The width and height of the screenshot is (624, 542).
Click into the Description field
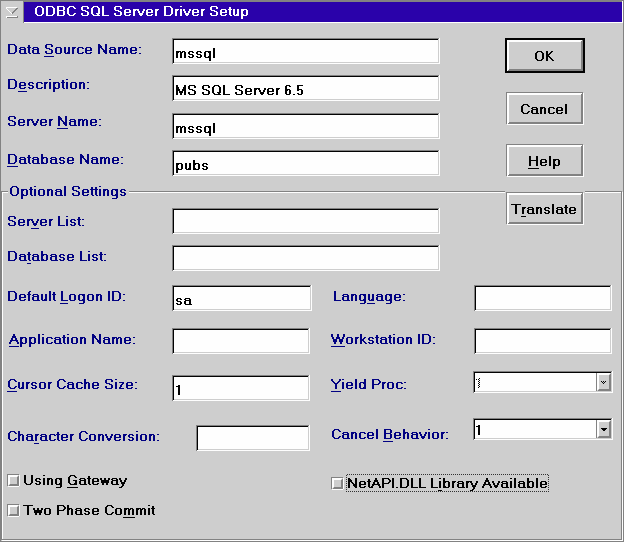coord(306,88)
